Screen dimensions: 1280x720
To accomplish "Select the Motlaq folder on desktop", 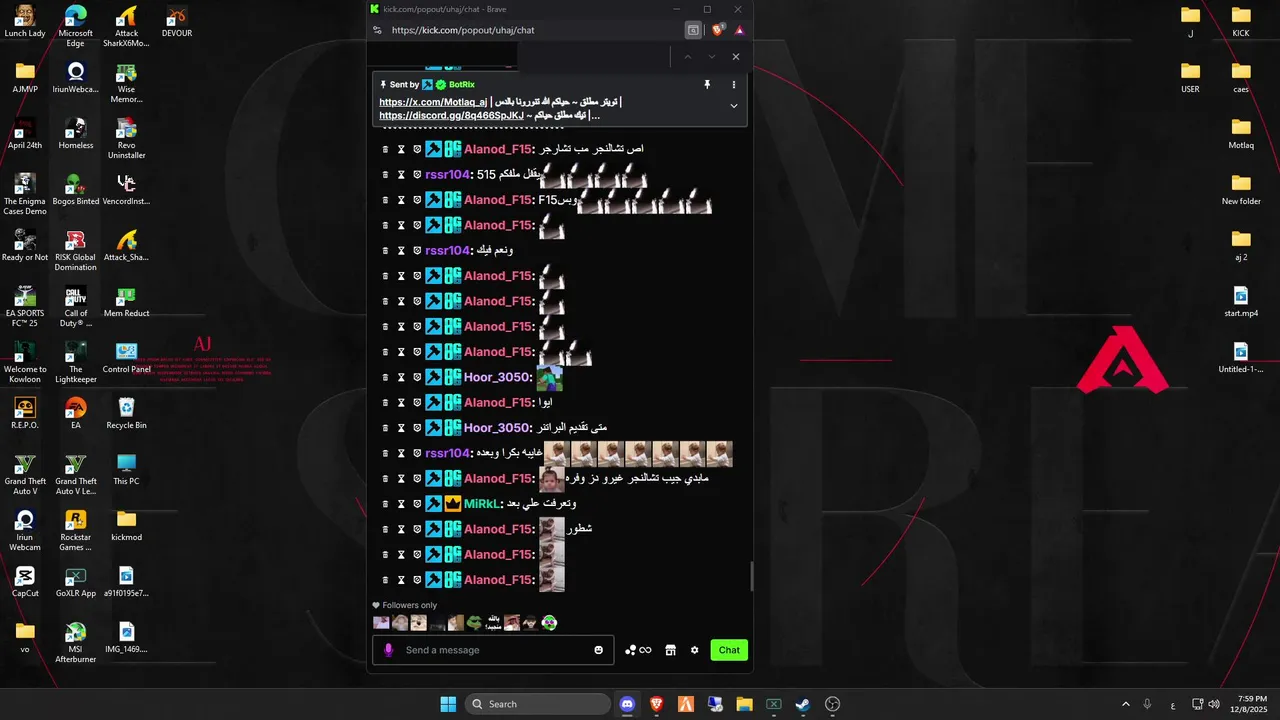I will point(1241,134).
